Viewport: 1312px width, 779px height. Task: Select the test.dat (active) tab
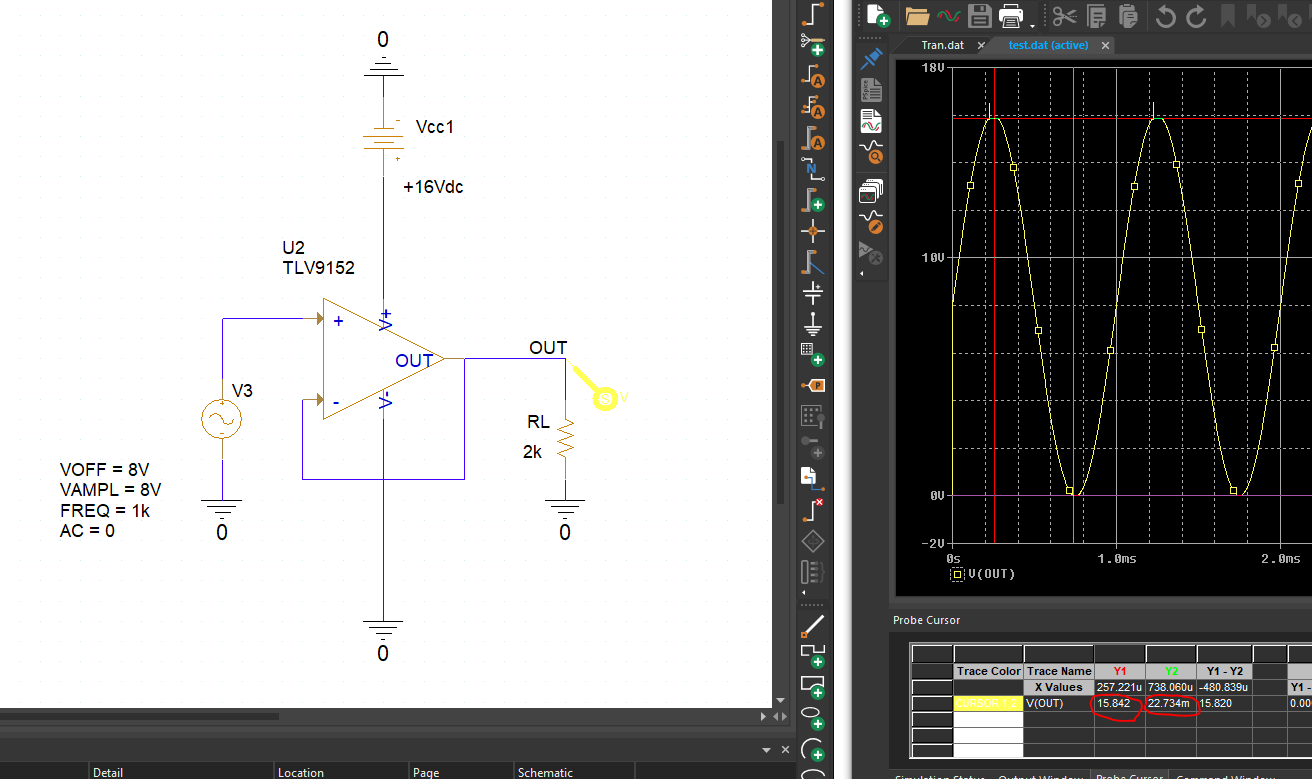click(1048, 45)
